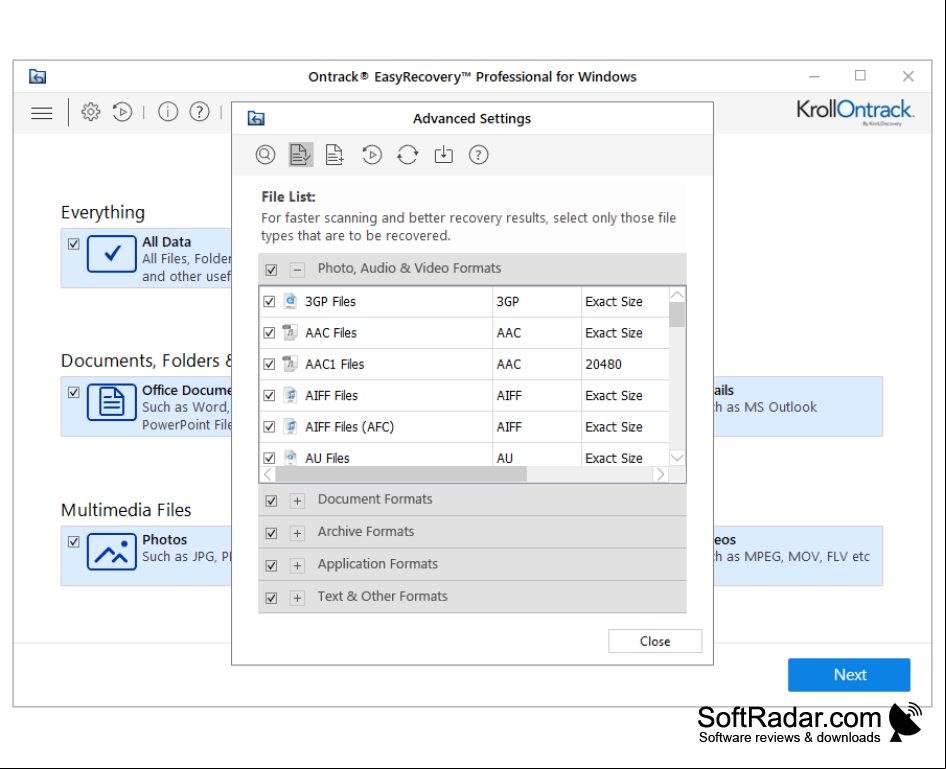
Task: Click file list scroll left arrow
Action: pos(268,475)
